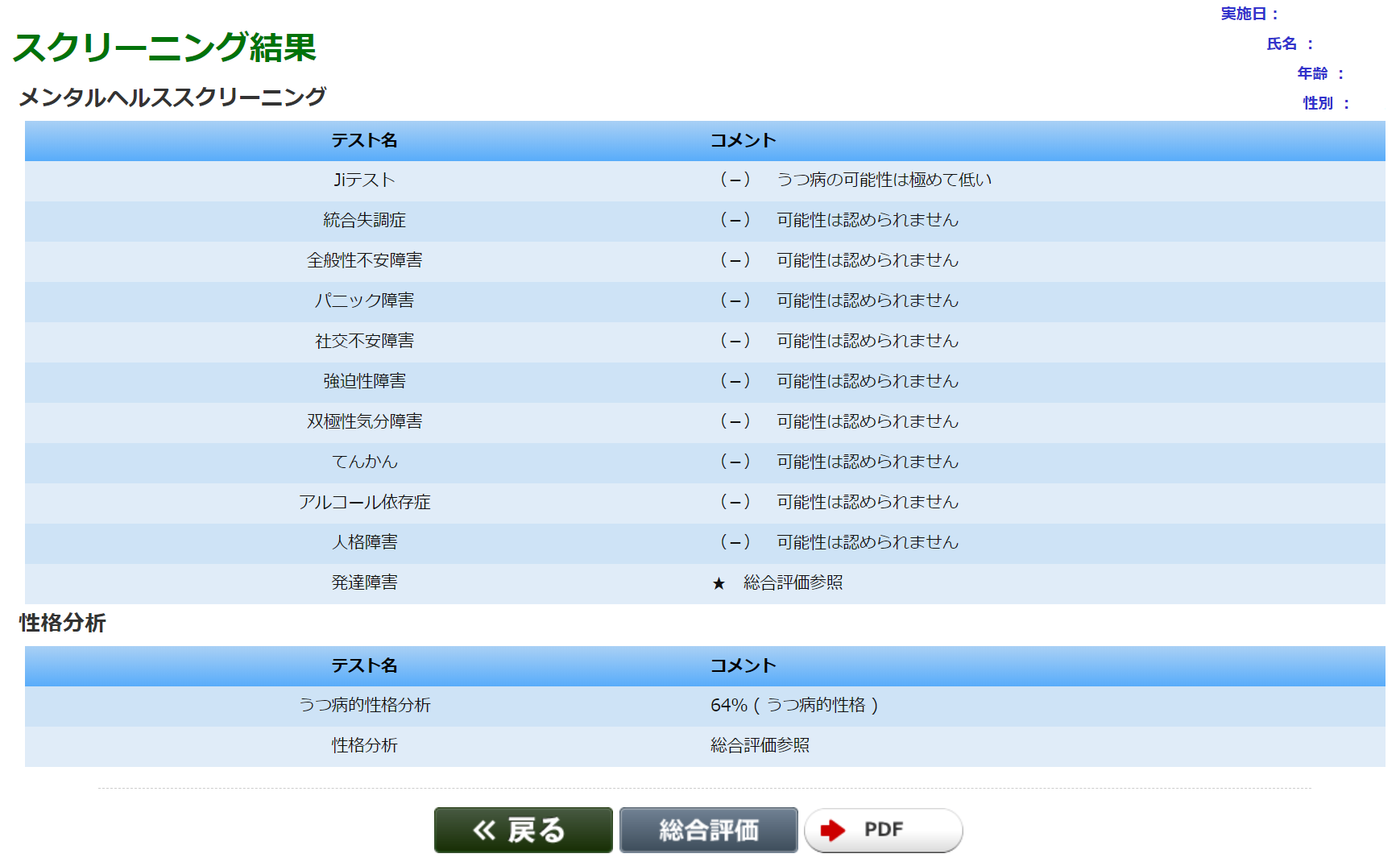Click 総合評価参照 comment in 発達障害 row
Image resolution: width=1400 pixels, height=862 pixels.
coord(793,582)
